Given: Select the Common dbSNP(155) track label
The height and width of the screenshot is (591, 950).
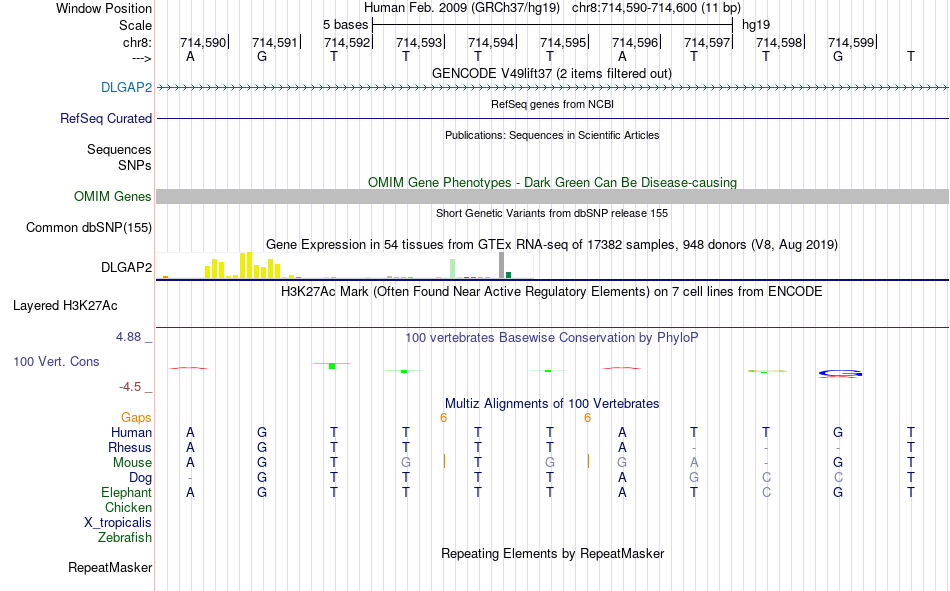Looking at the screenshot, I should pos(88,227).
